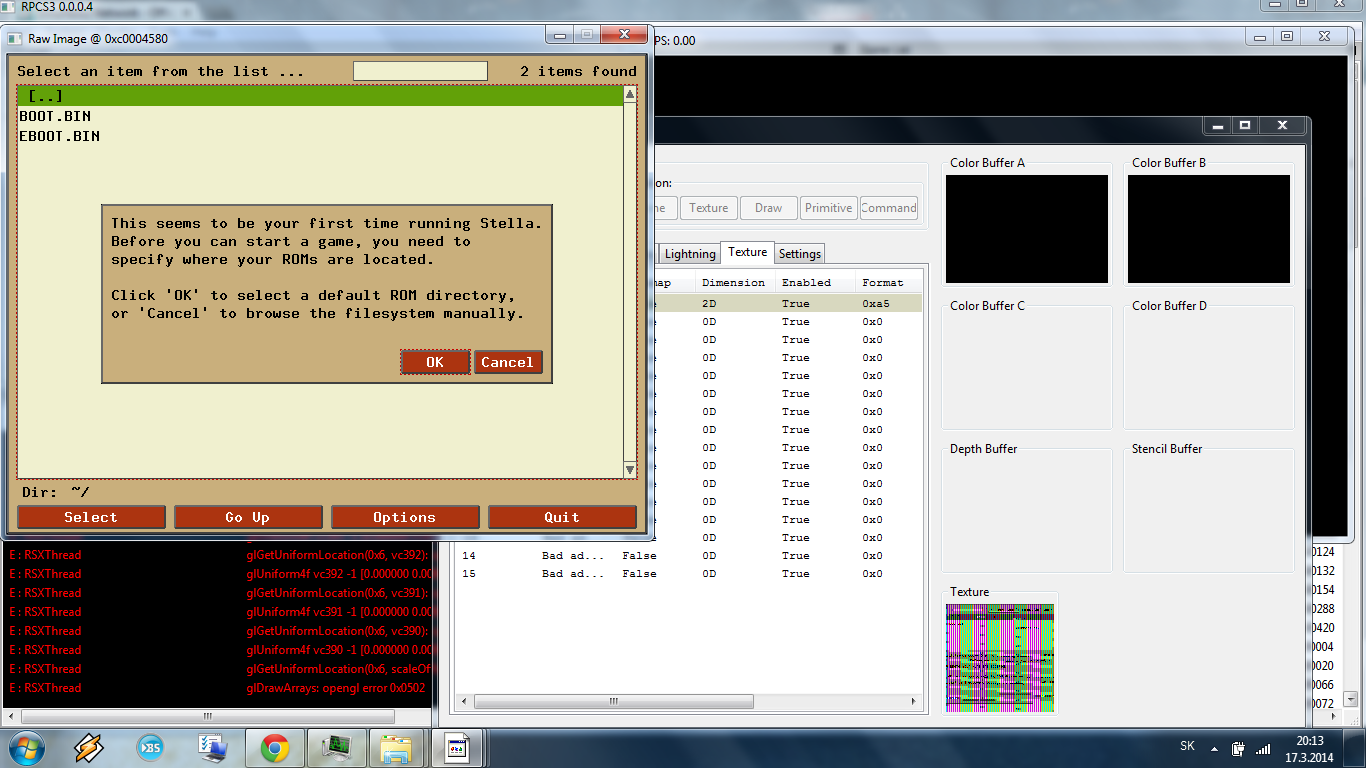
Task: Click the Options button in Stella launcher
Action: click(405, 517)
